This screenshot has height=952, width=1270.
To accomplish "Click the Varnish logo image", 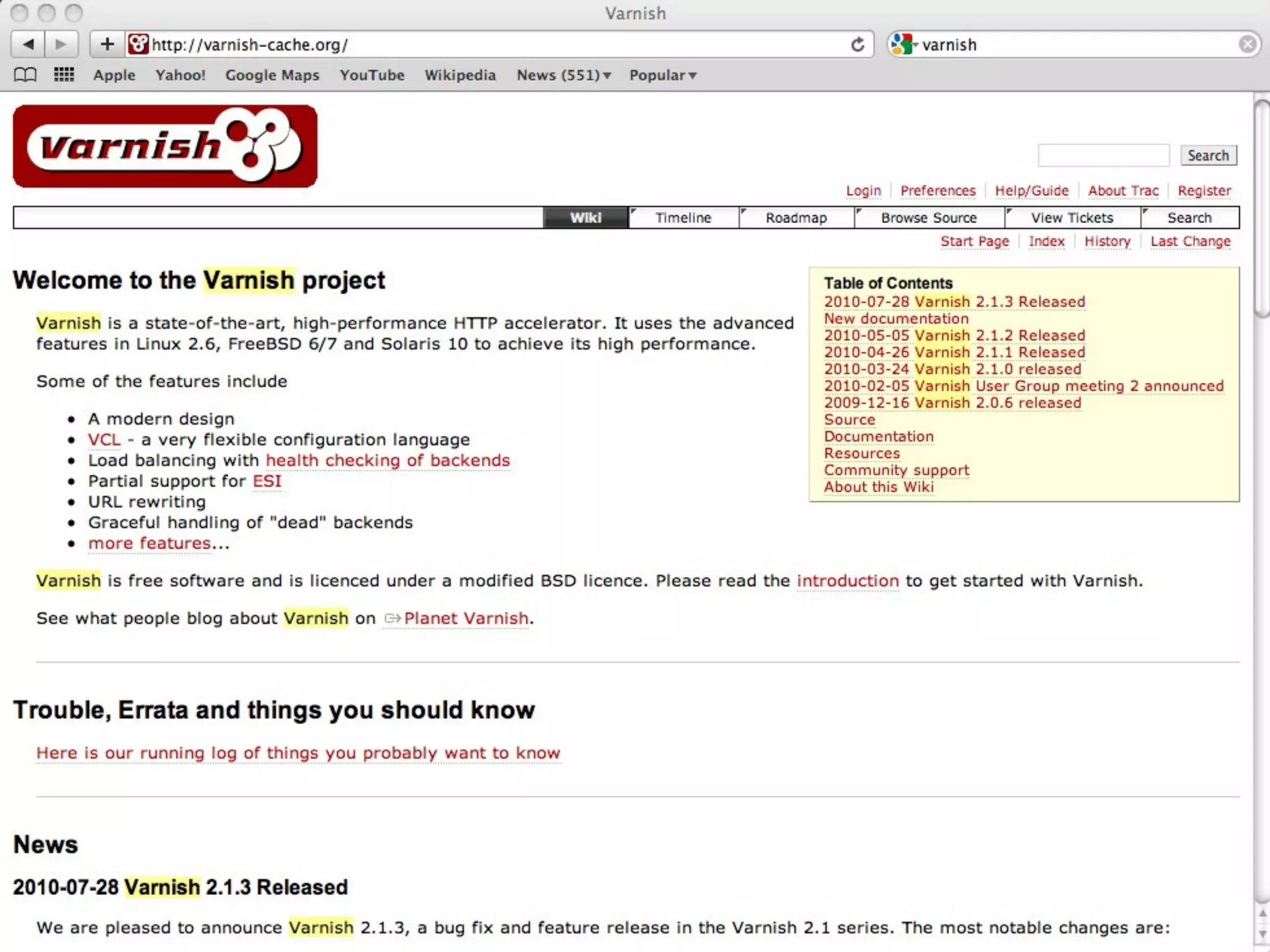I will pos(165,146).
